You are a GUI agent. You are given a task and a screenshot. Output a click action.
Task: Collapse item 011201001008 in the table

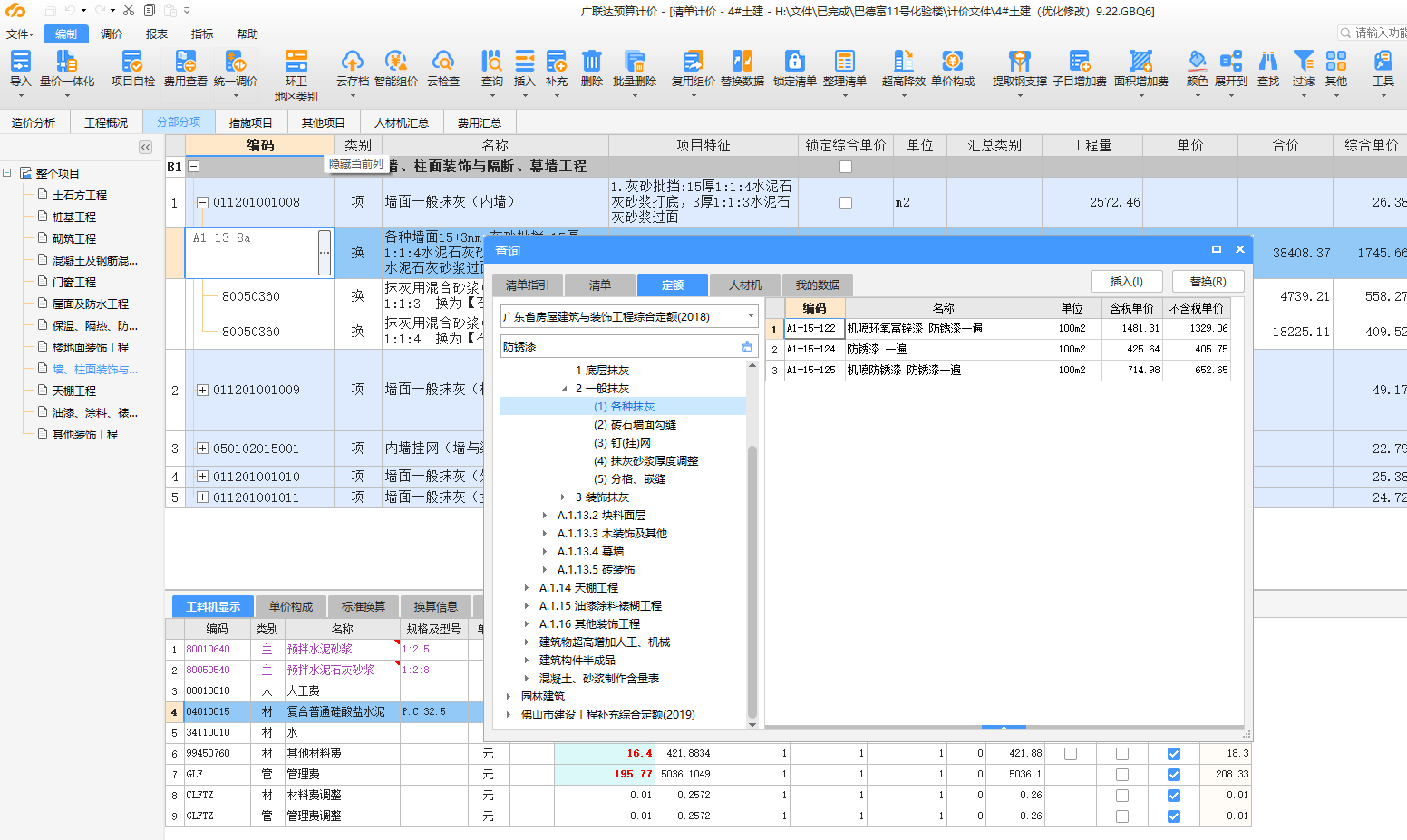pos(202,202)
